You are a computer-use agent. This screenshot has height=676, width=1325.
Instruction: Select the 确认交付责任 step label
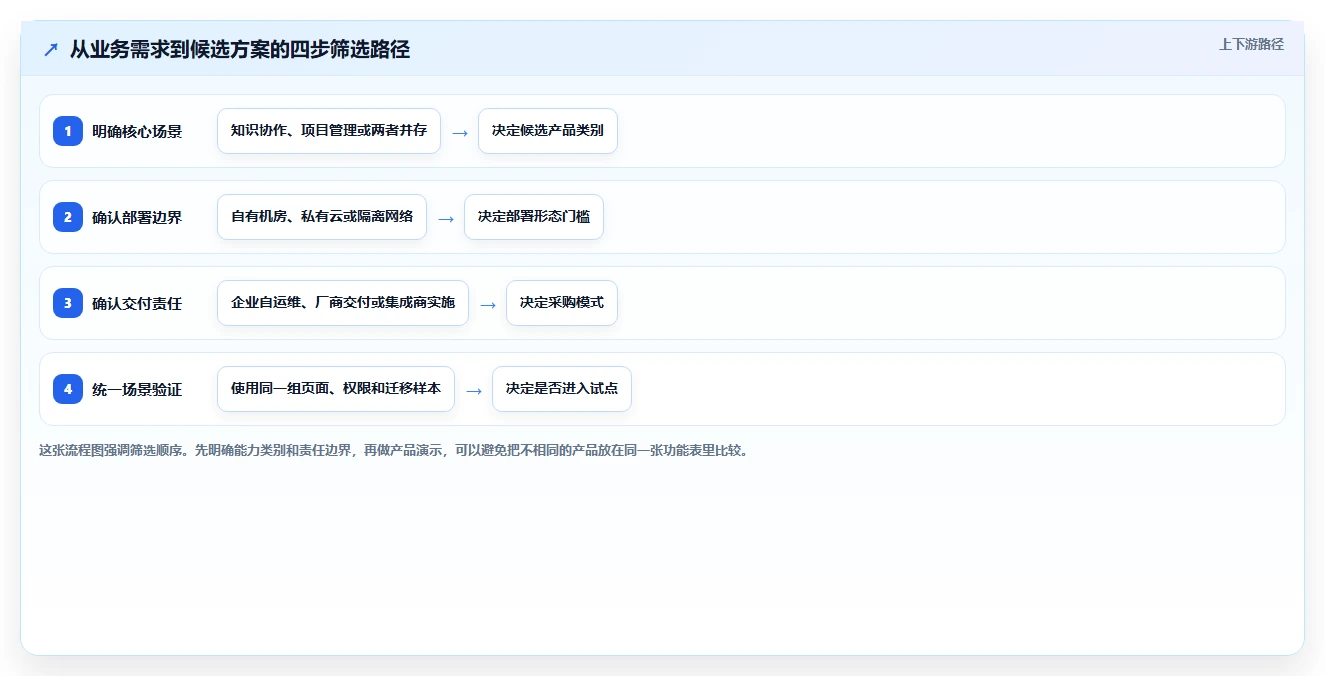coord(137,303)
